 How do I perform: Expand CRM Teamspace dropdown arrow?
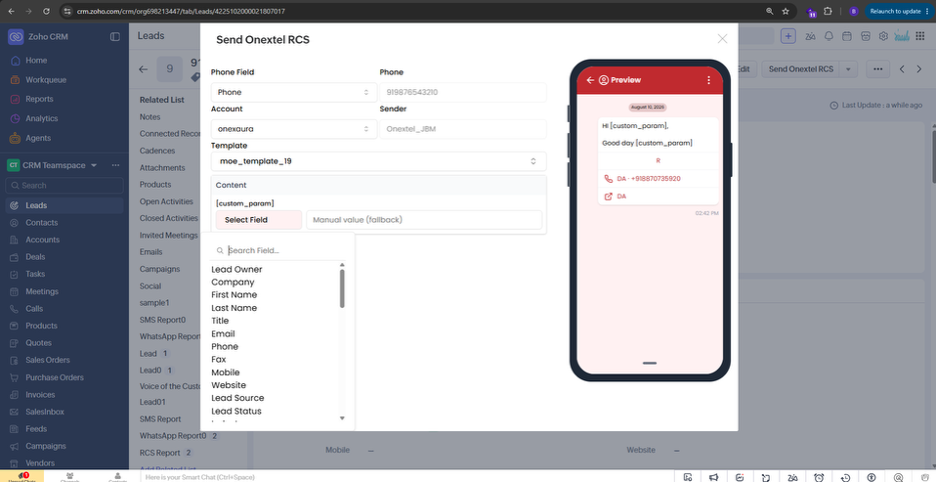pyautogui.click(x=94, y=165)
